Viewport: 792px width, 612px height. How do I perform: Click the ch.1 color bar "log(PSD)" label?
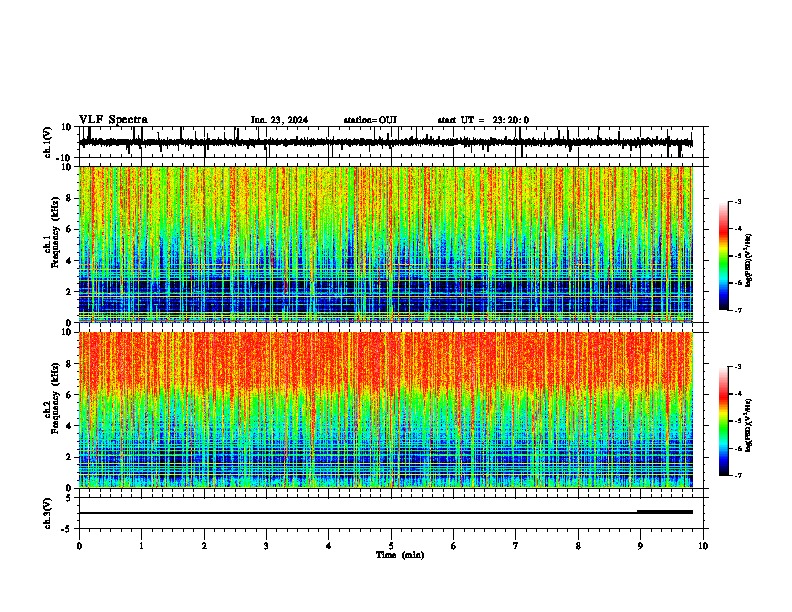(x=749, y=260)
